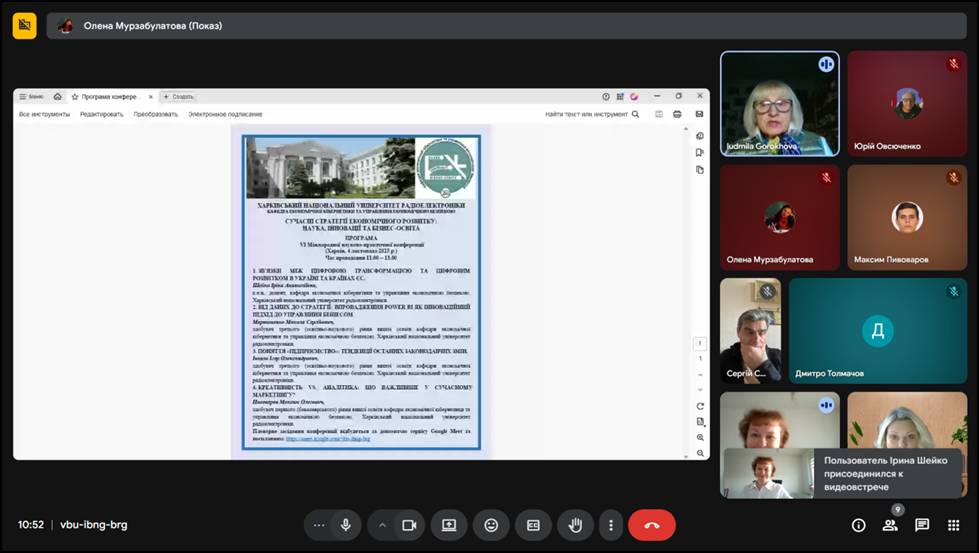
Task: Open the meeting chat panel
Action: [x=922, y=525]
